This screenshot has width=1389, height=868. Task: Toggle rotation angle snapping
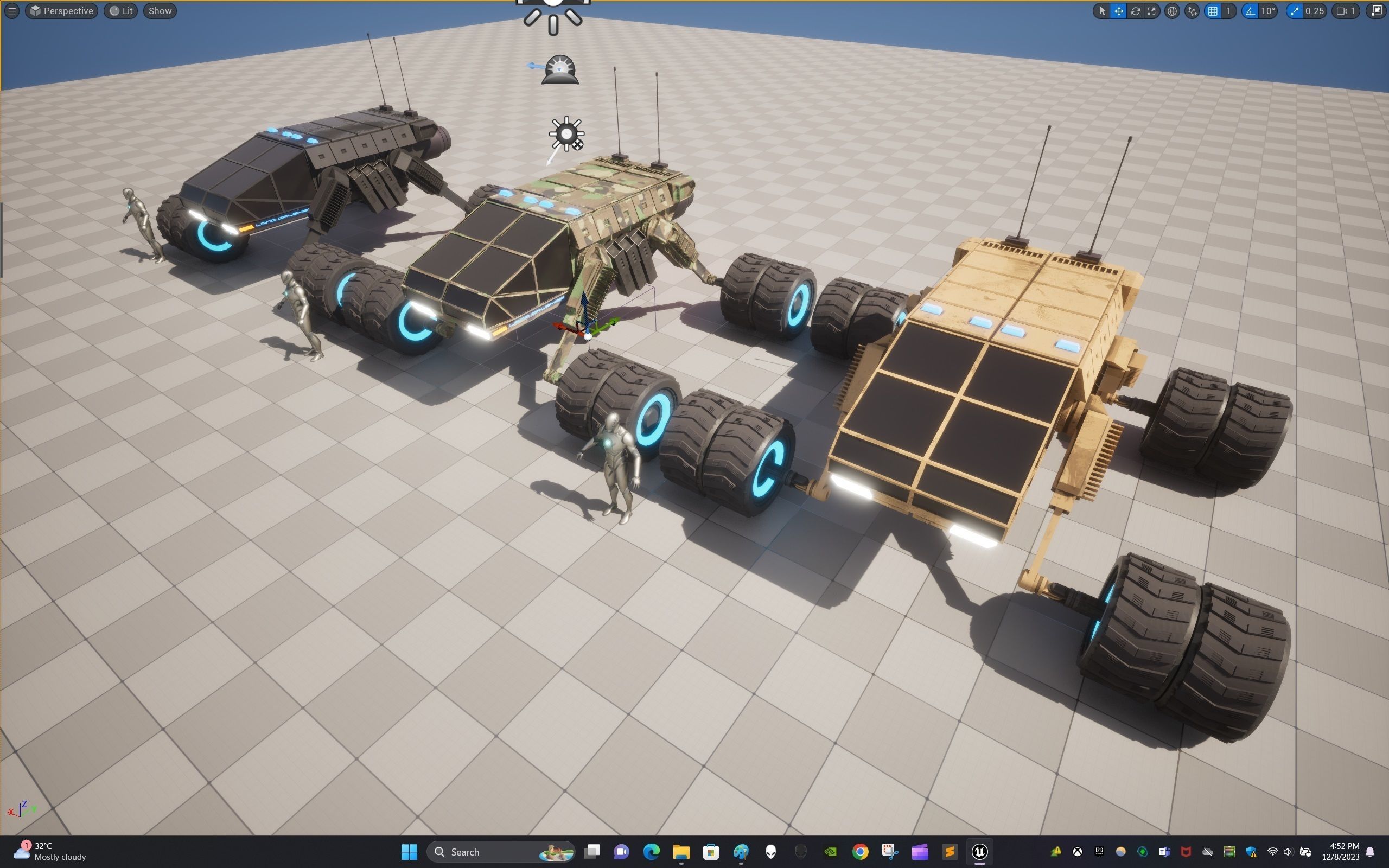1250,11
